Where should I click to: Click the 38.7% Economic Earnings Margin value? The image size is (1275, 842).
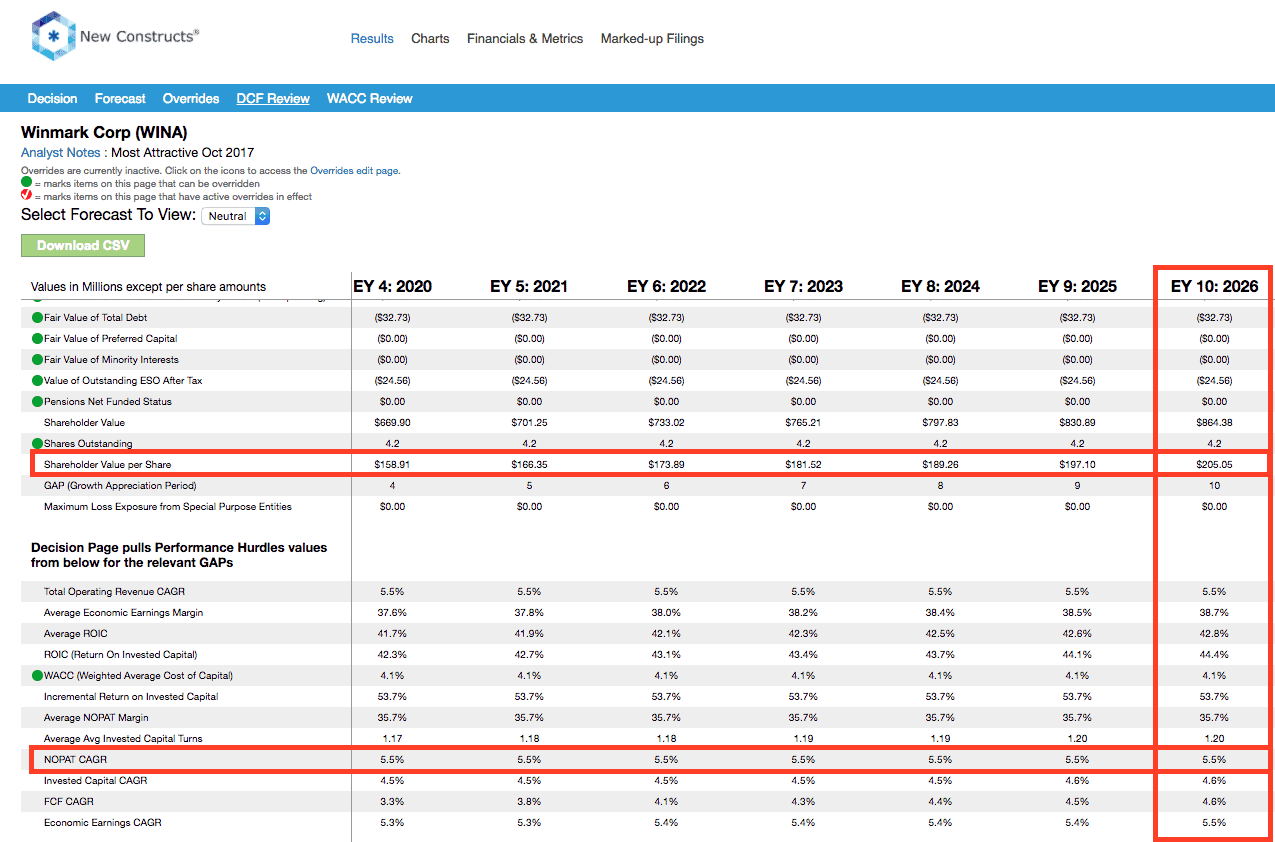click(x=1214, y=612)
